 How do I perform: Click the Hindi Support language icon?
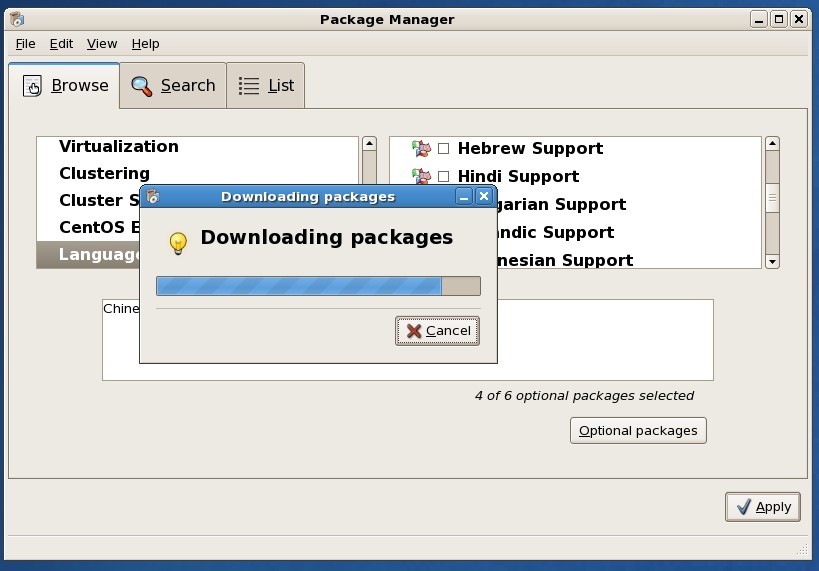tap(421, 176)
